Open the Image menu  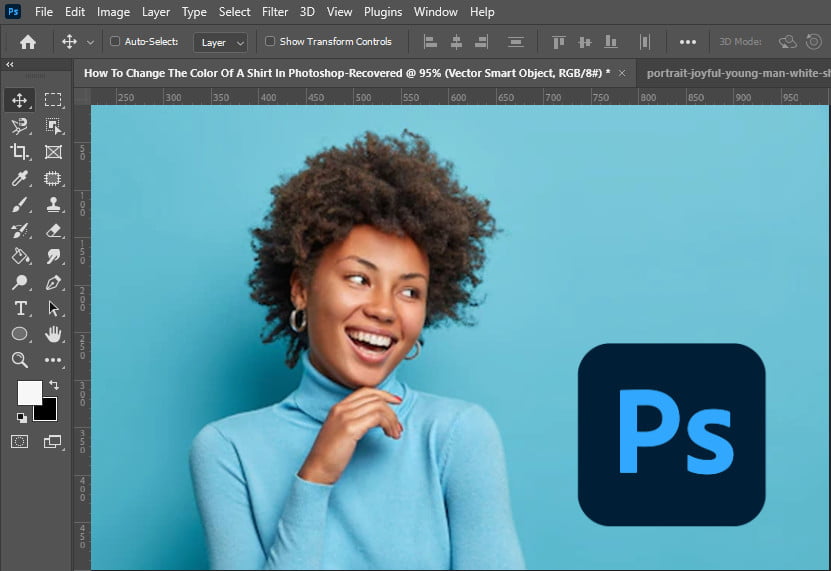[113, 12]
